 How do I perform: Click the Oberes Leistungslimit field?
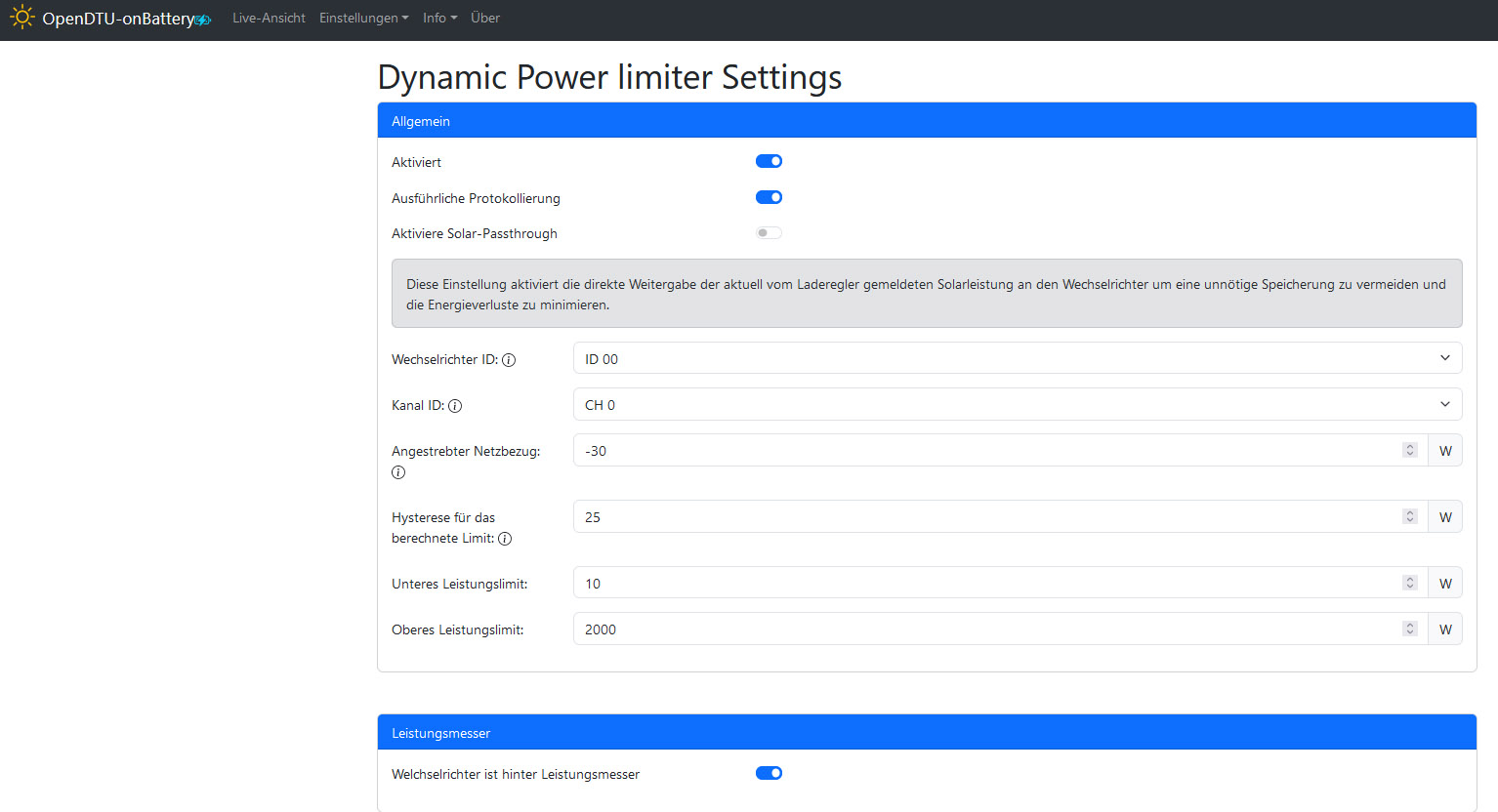[1000, 629]
